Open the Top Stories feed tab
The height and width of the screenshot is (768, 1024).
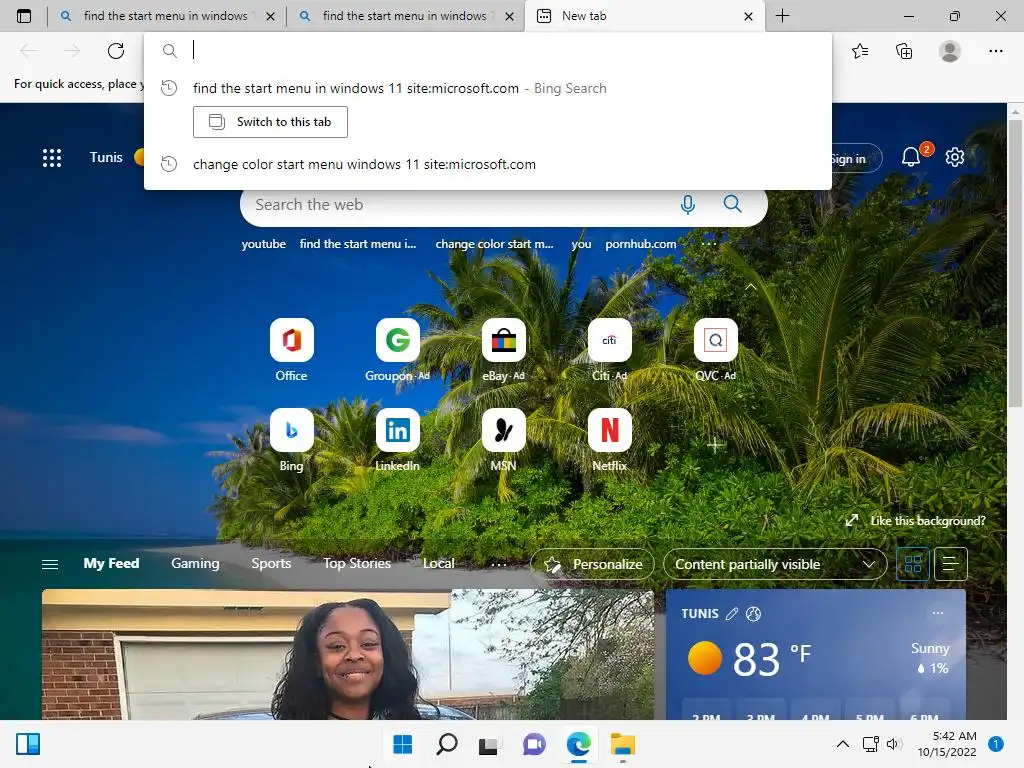coord(357,563)
